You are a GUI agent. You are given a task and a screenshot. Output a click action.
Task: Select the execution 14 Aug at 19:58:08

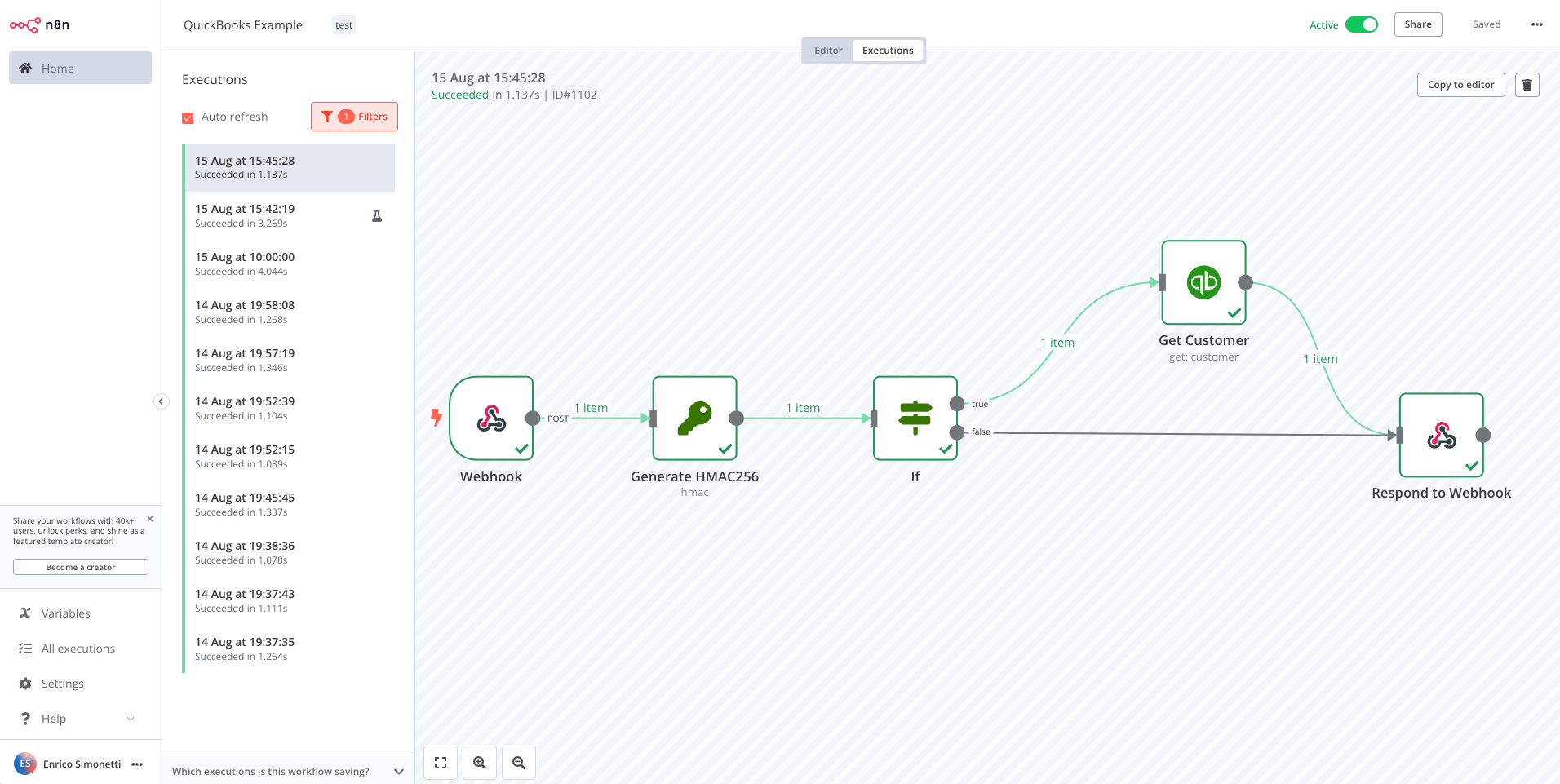(290, 312)
